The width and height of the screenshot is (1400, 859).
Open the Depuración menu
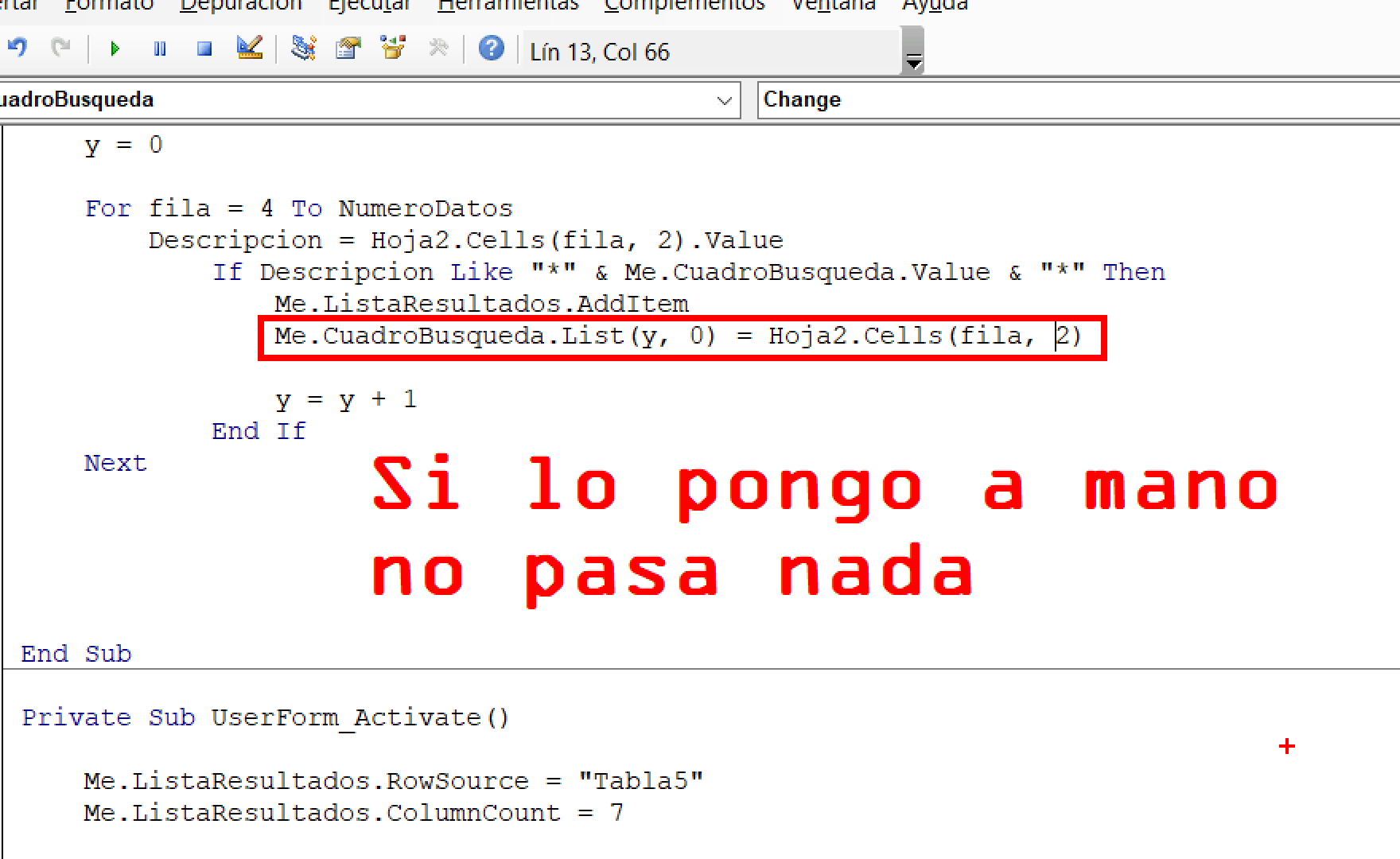[x=241, y=6]
